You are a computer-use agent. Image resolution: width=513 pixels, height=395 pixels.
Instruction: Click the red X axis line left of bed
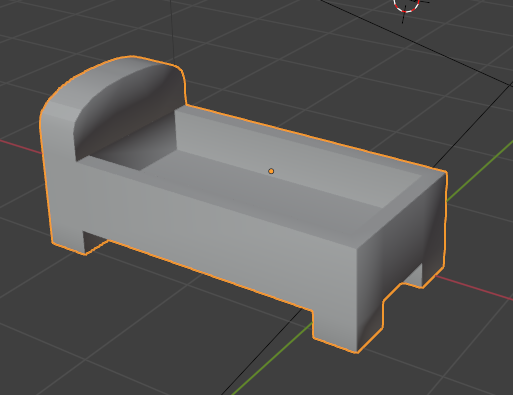coord(21,147)
